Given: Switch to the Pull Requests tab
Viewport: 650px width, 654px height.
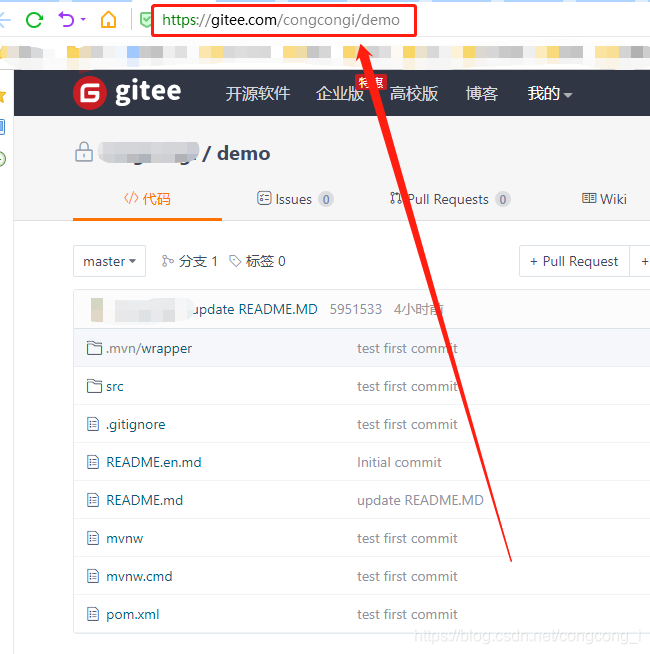Looking at the screenshot, I should pos(450,199).
